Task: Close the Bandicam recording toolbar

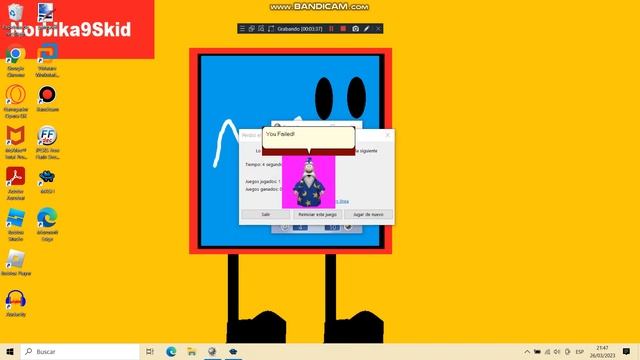Action: 378,29
